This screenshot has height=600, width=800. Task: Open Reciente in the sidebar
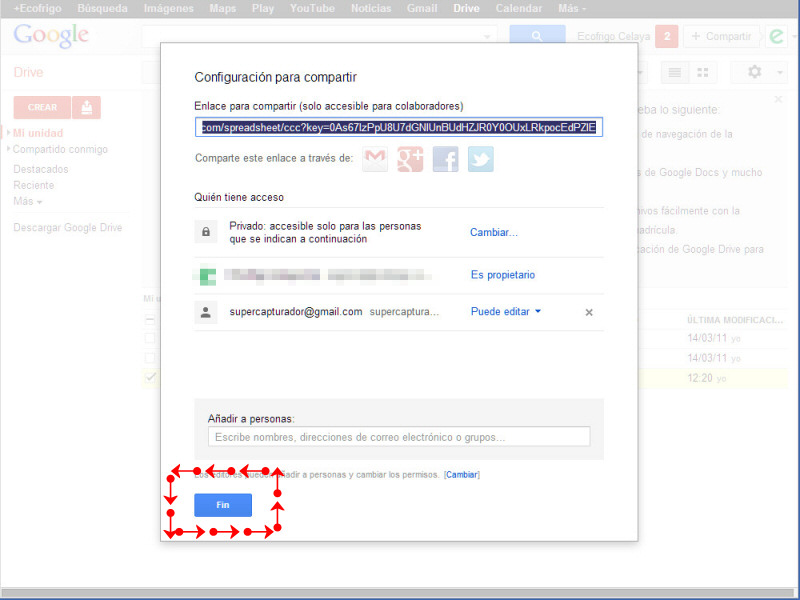click(34, 185)
